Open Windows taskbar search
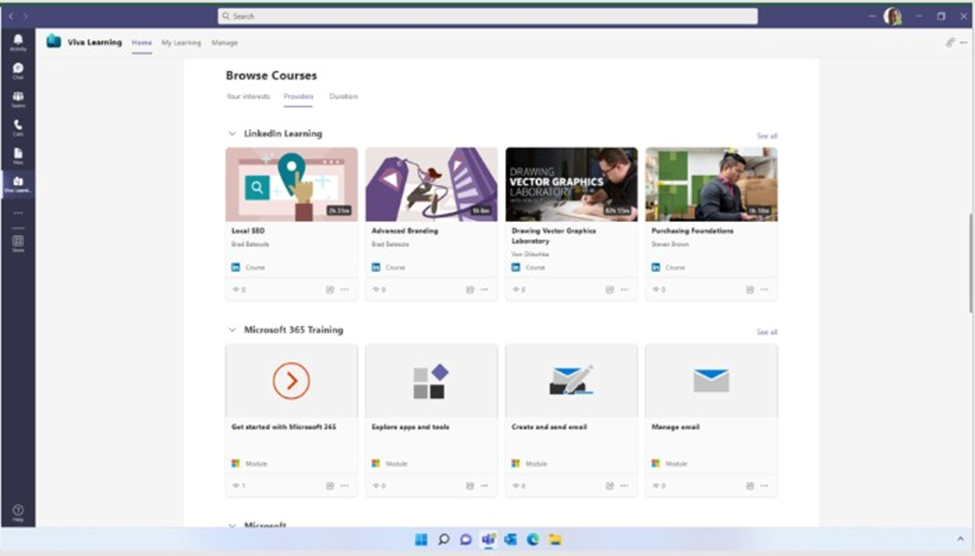Image resolution: width=975 pixels, height=556 pixels. point(443,539)
